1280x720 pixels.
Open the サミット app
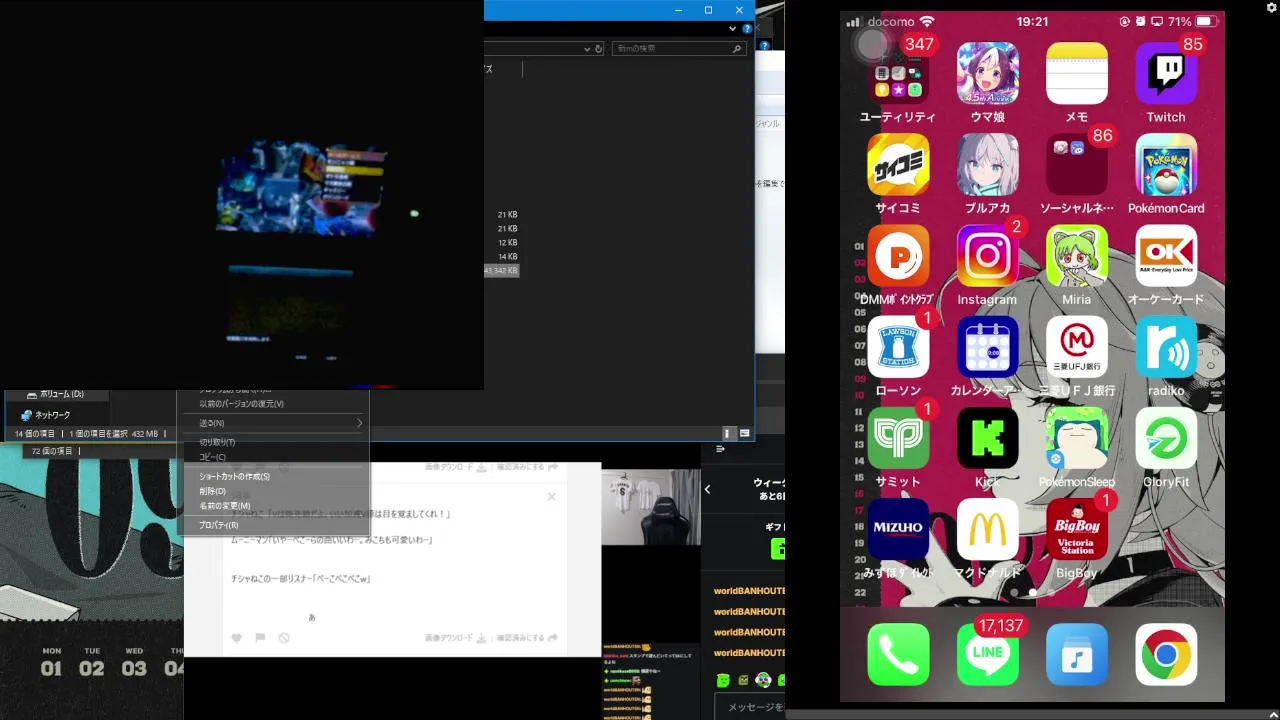pyautogui.click(x=898, y=439)
